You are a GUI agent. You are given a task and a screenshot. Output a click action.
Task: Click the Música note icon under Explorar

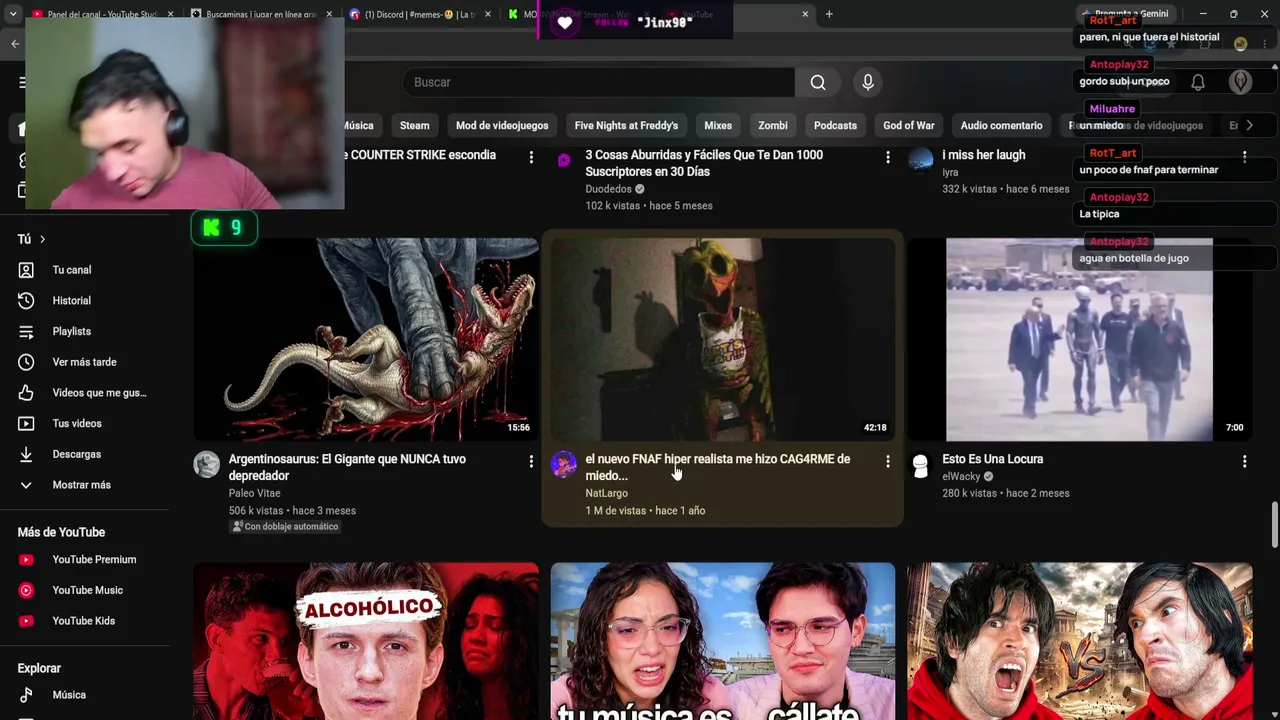pos(26,695)
